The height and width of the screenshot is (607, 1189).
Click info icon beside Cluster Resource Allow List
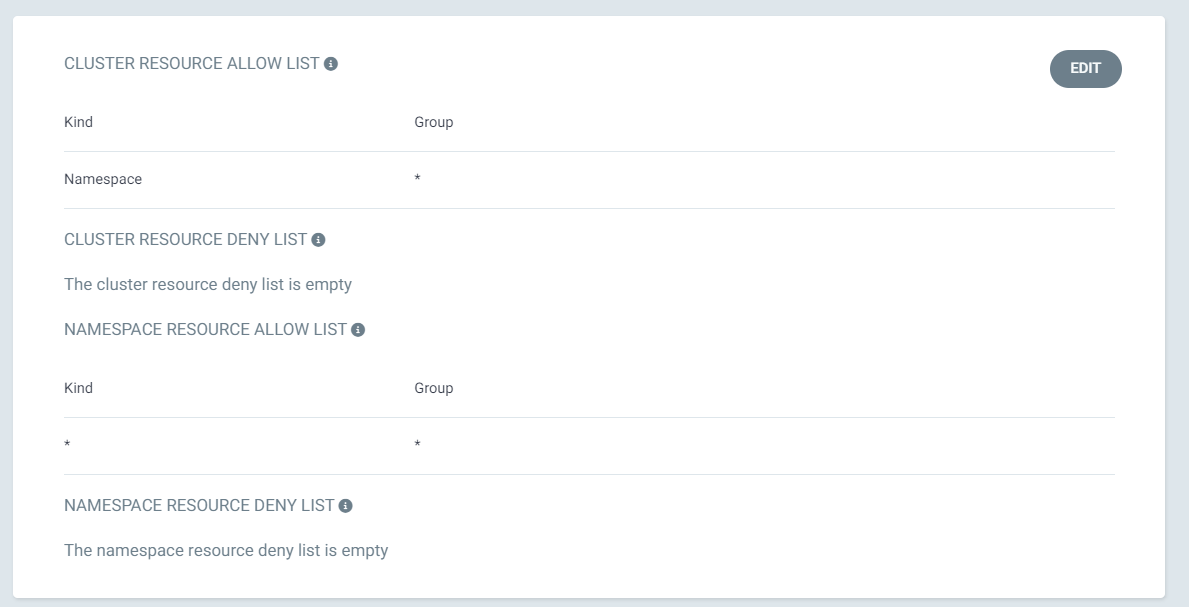(331, 64)
